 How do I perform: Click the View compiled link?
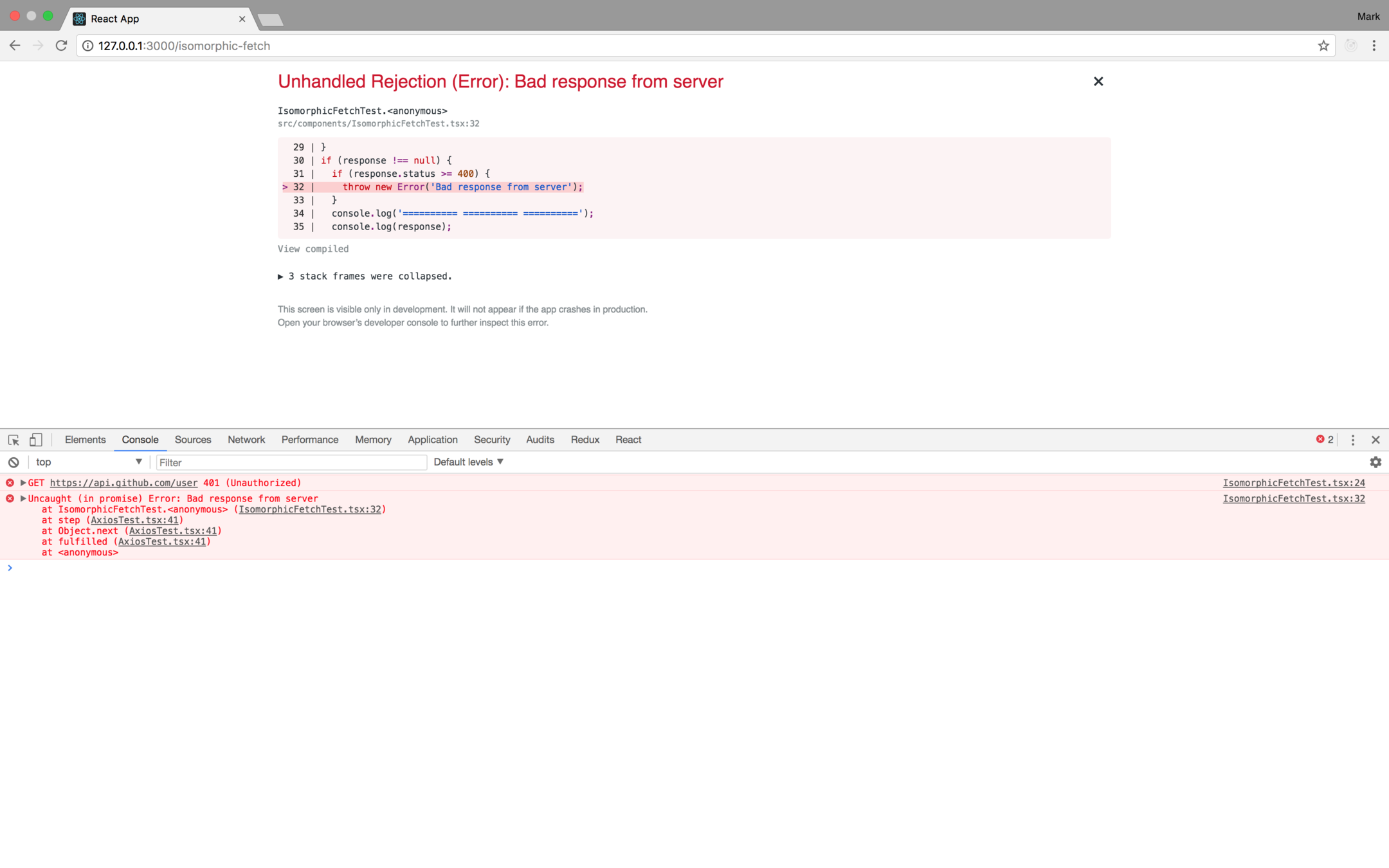tap(313, 249)
